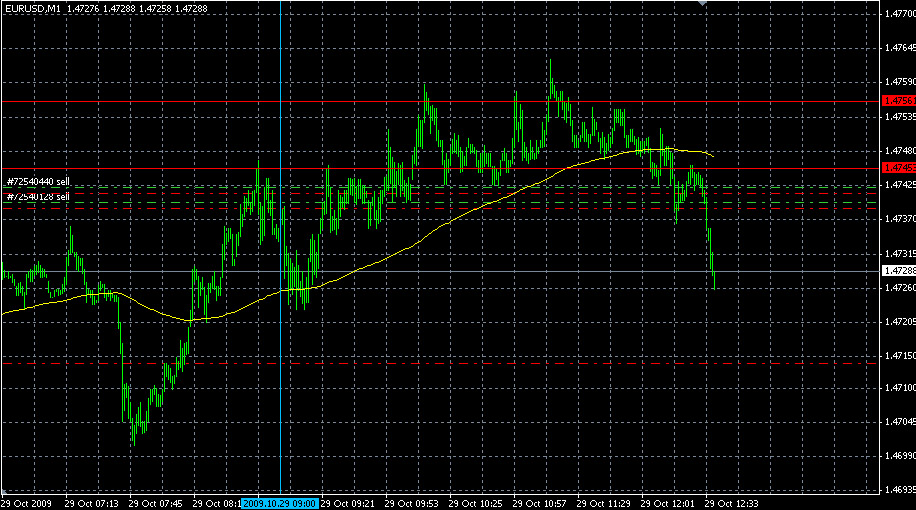Click the red 1.47453 price label
This screenshot has height=510, width=916.
coord(899,166)
